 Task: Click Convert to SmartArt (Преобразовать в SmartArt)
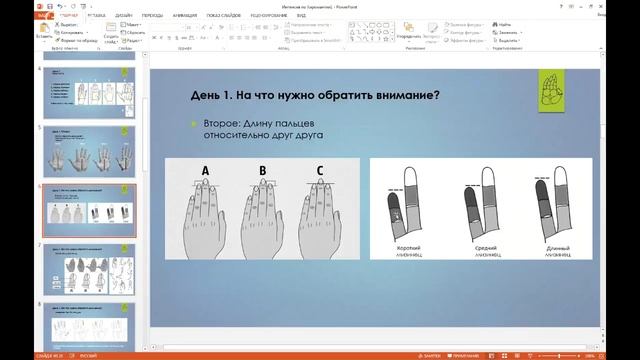click(313, 40)
